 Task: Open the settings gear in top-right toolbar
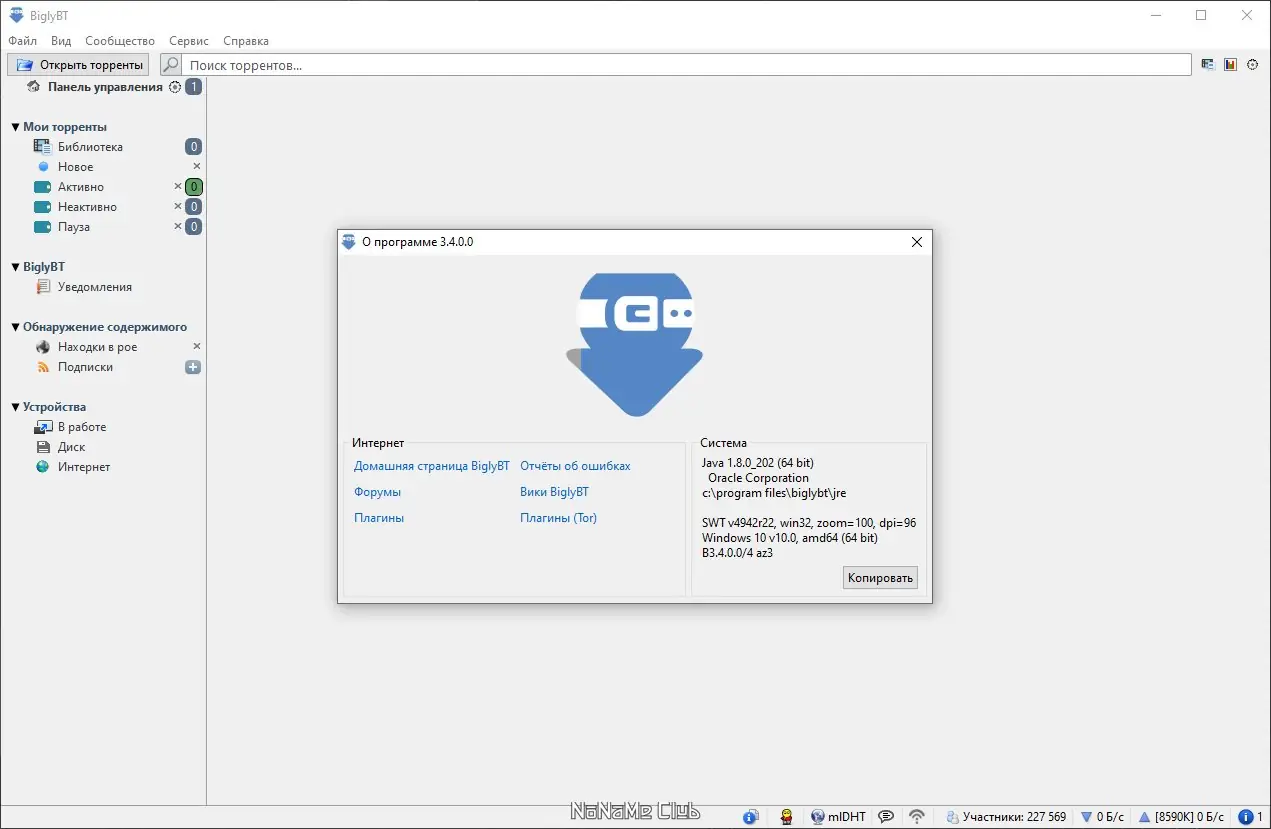(1252, 65)
